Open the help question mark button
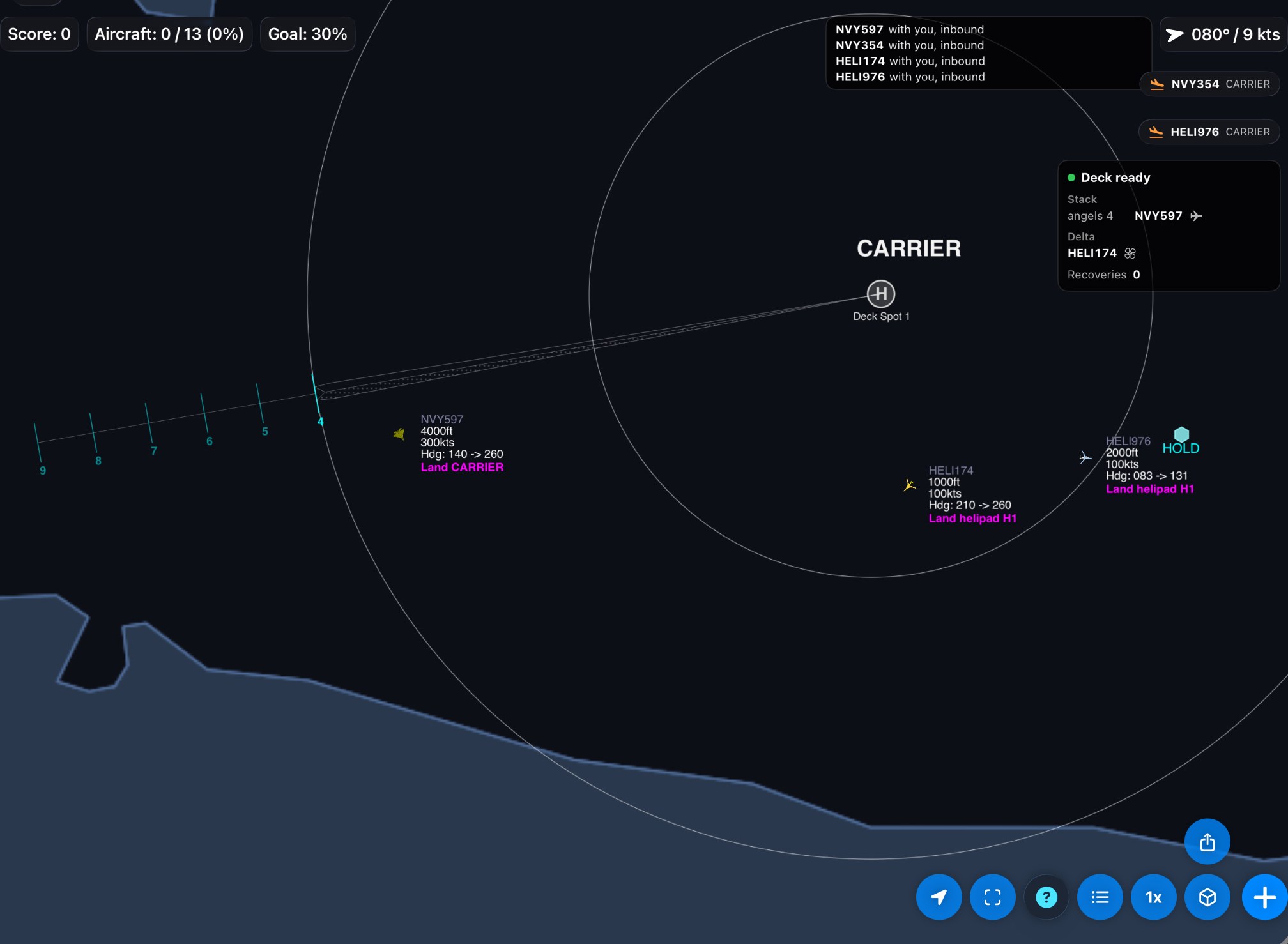The image size is (1288, 944). (x=1046, y=897)
